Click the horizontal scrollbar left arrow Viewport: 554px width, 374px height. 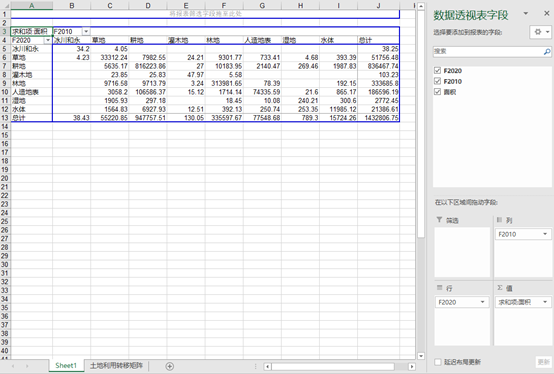[267, 367]
